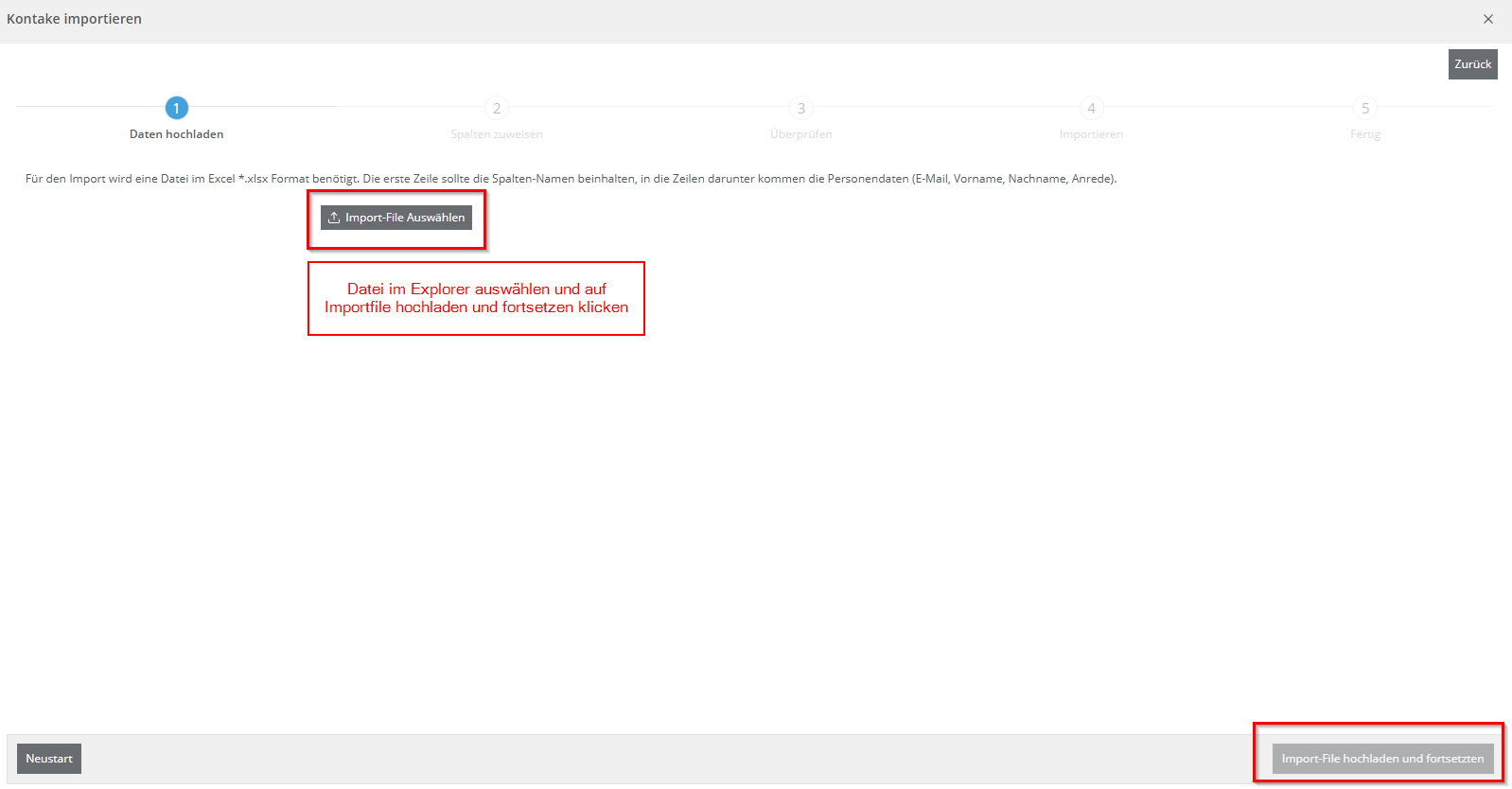This screenshot has width=1512, height=789.
Task: Click the Kontake importieren title text
Action: pyautogui.click(x=74, y=19)
